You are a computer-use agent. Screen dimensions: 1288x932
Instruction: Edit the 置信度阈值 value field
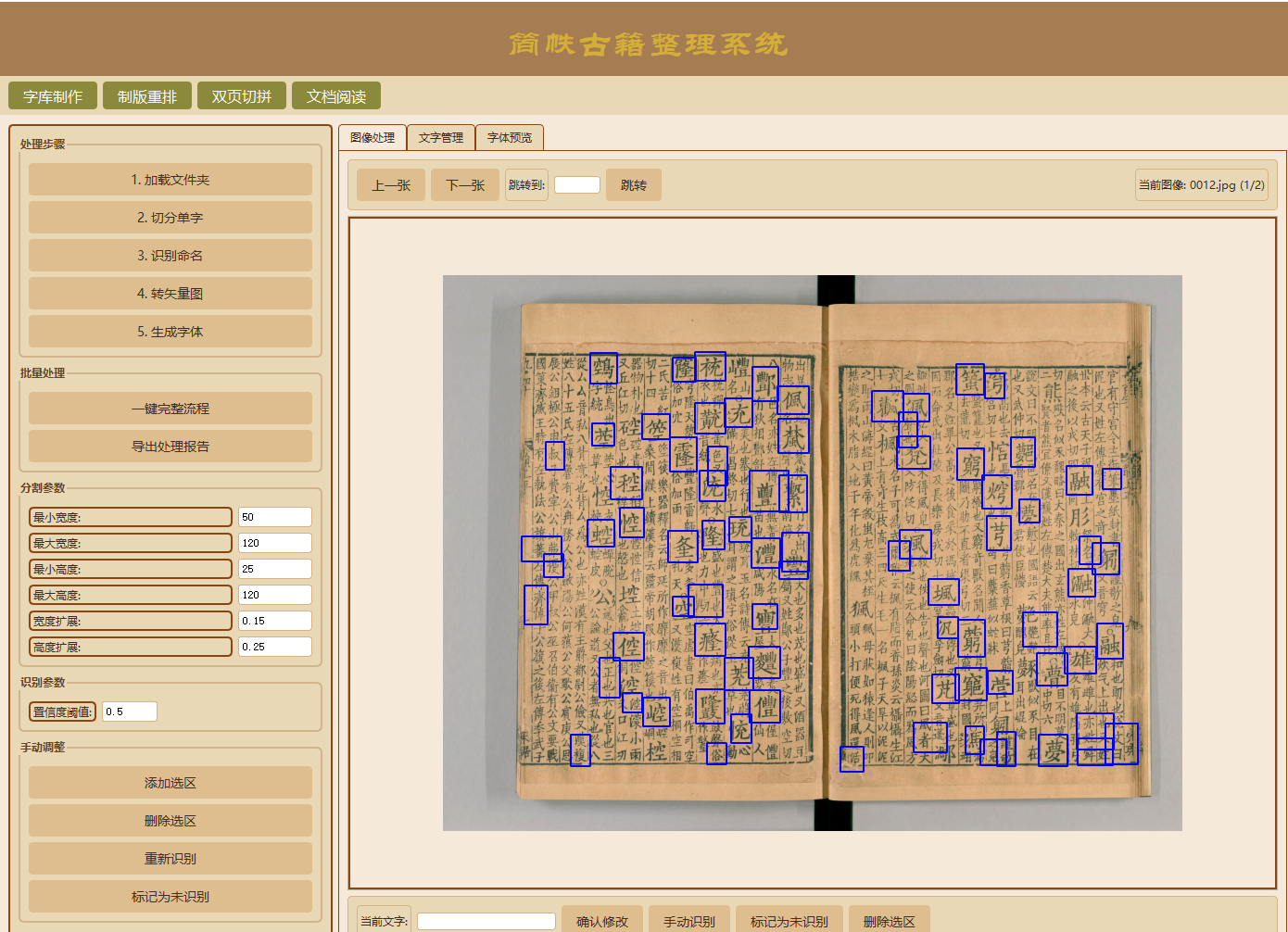pos(130,712)
